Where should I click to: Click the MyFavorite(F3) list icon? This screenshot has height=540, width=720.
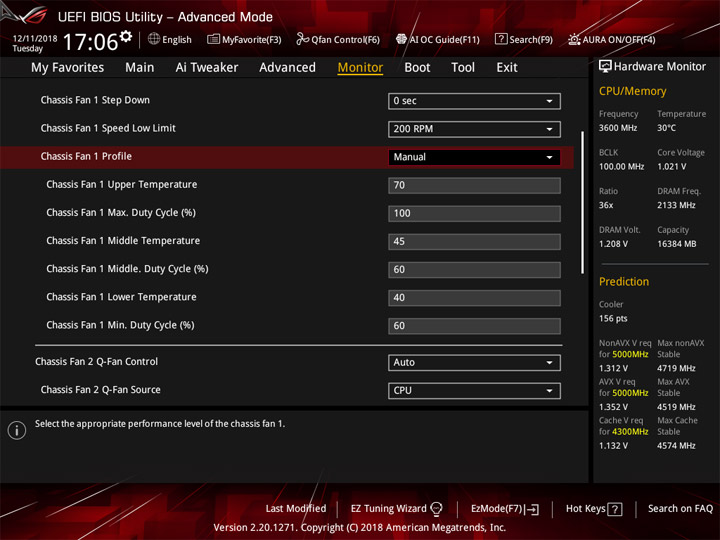(213, 39)
